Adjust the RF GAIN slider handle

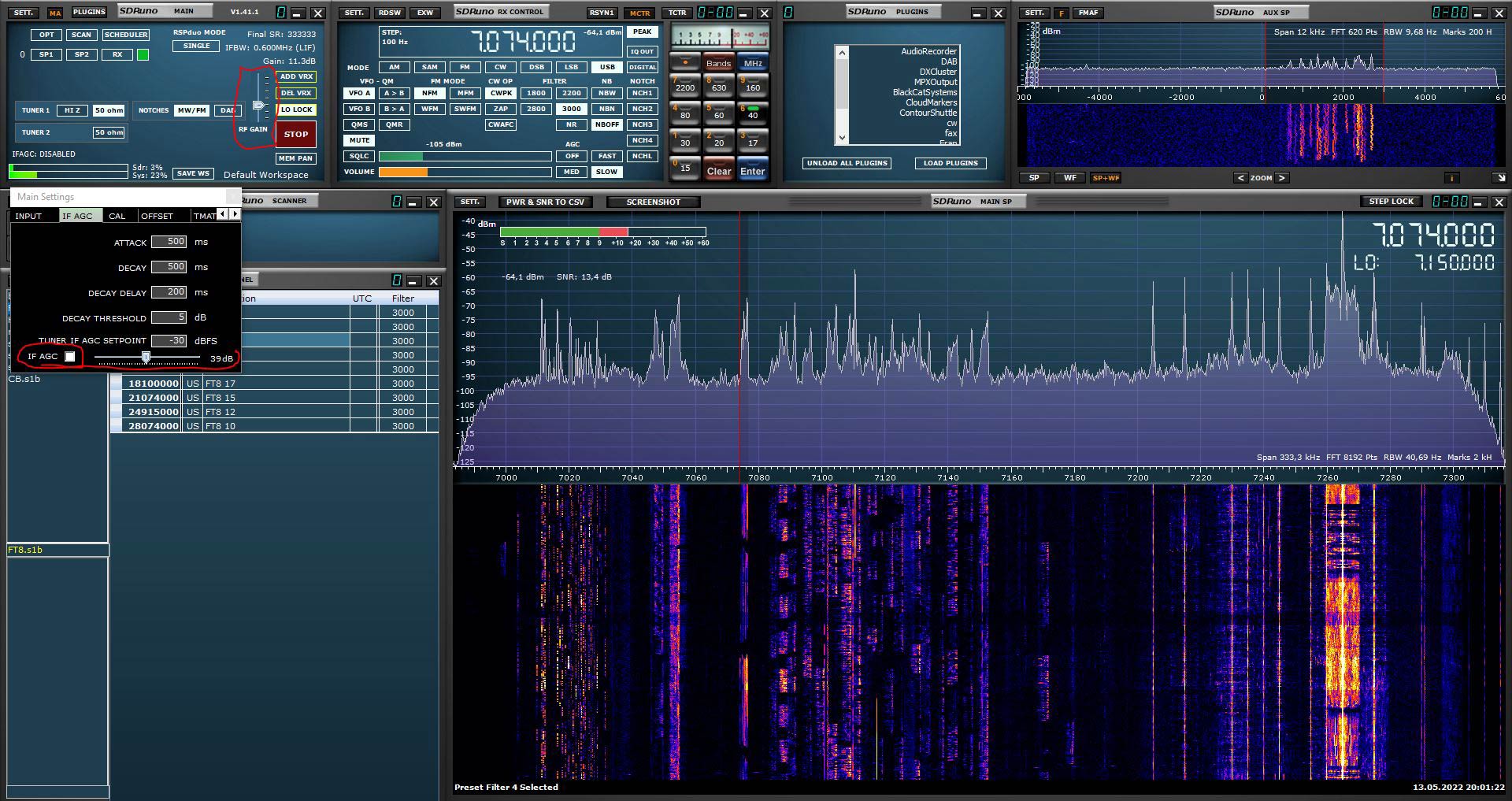click(x=259, y=105)
